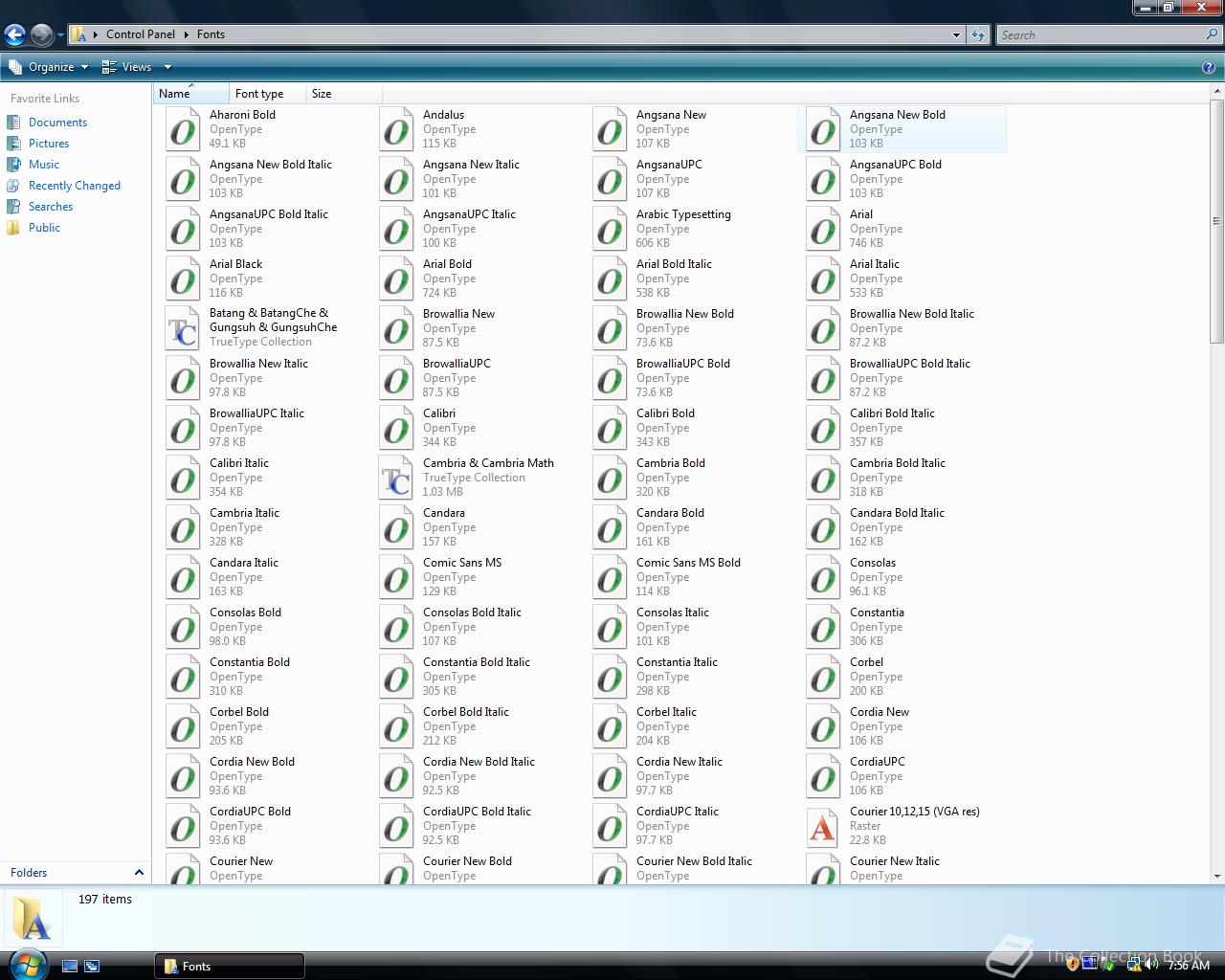Open Recently Changed link
Viewport: 1225px width, 980px height.
[x=75, y=186]
